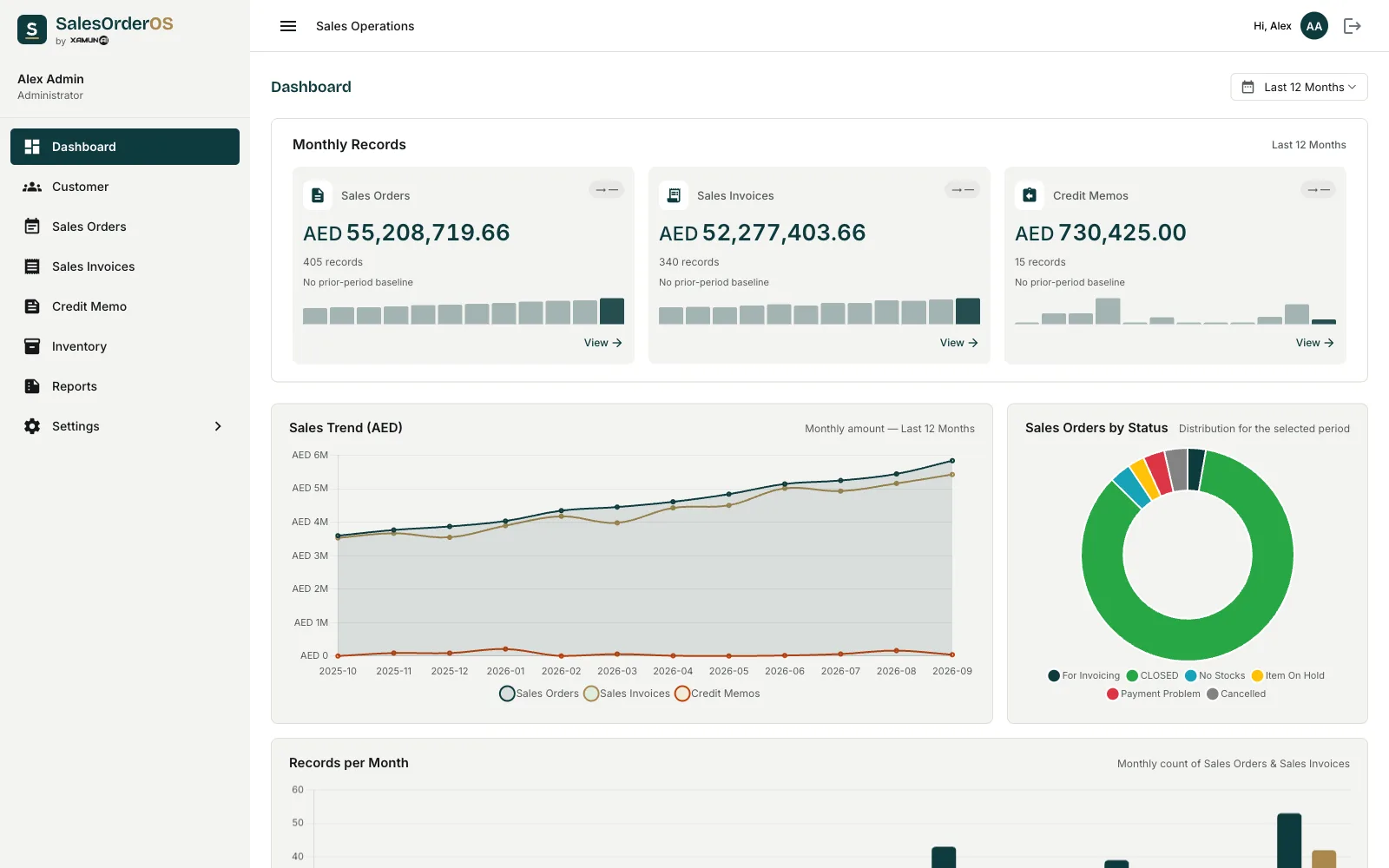Expand the Settings submenu chevron
Screen dimensions: 1389x868
[x=218, y=426]
